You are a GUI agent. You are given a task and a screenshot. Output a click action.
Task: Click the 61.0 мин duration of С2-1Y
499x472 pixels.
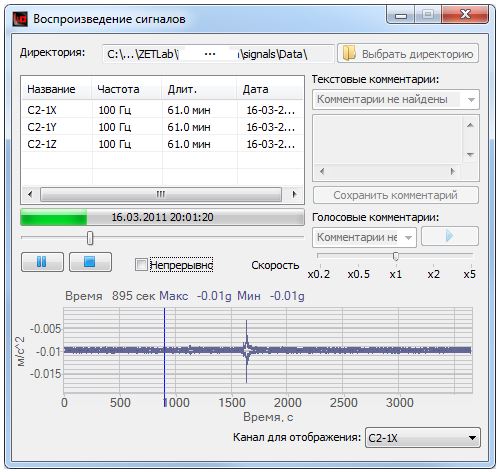(189, 127)
